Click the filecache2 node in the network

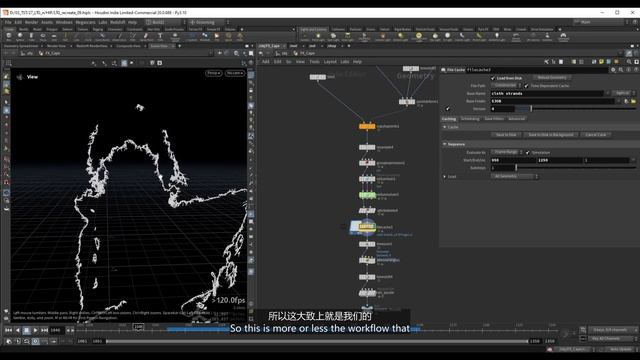click(367, 226)
